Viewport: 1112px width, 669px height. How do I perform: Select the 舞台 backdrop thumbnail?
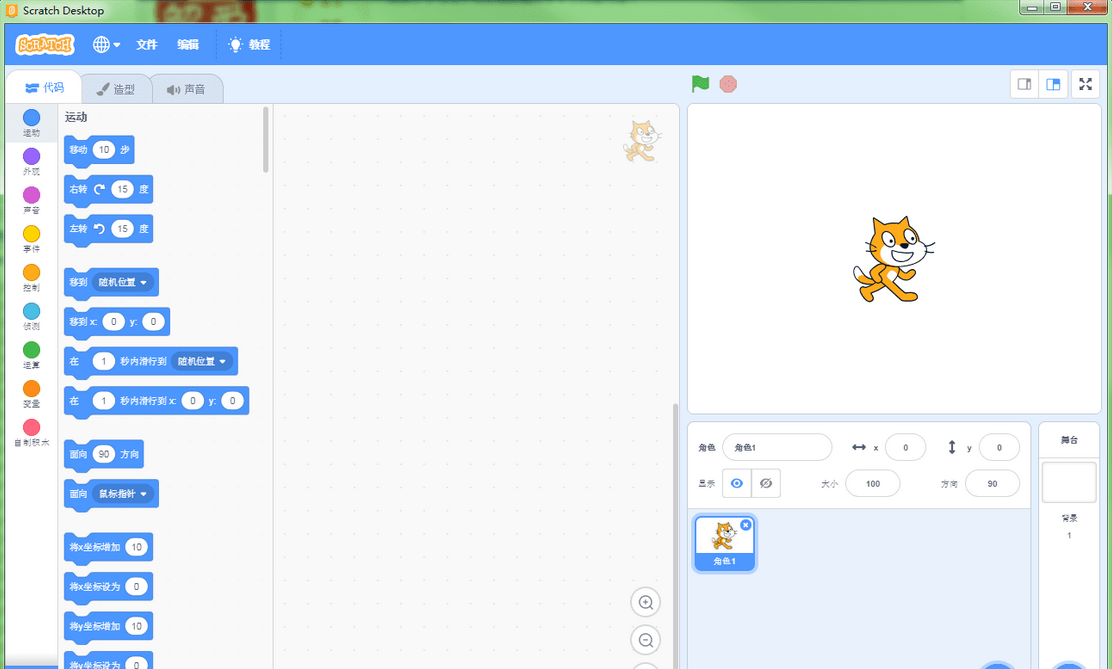point(1069,482)
